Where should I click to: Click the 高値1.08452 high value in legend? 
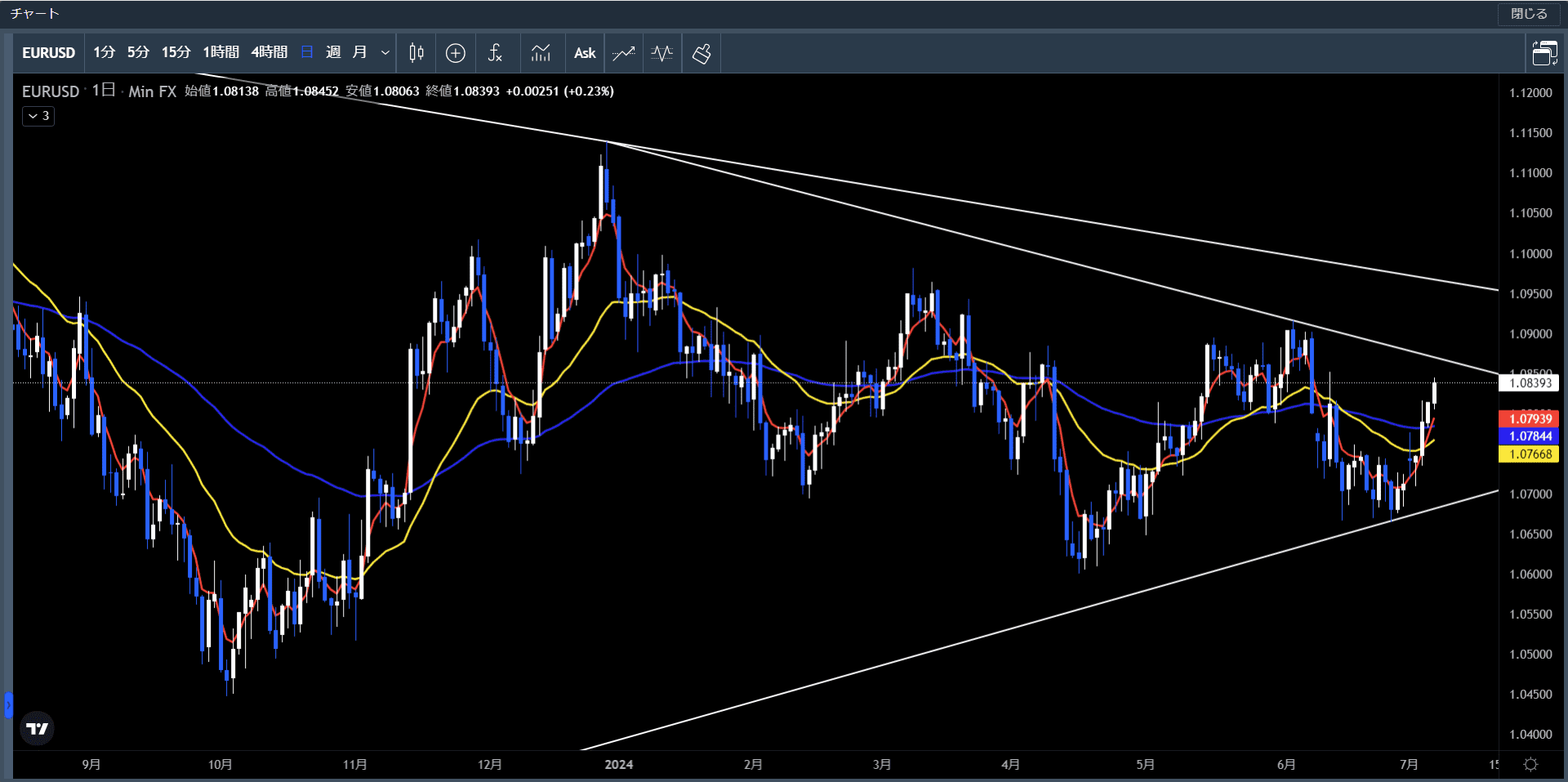[x=301, y=91]
